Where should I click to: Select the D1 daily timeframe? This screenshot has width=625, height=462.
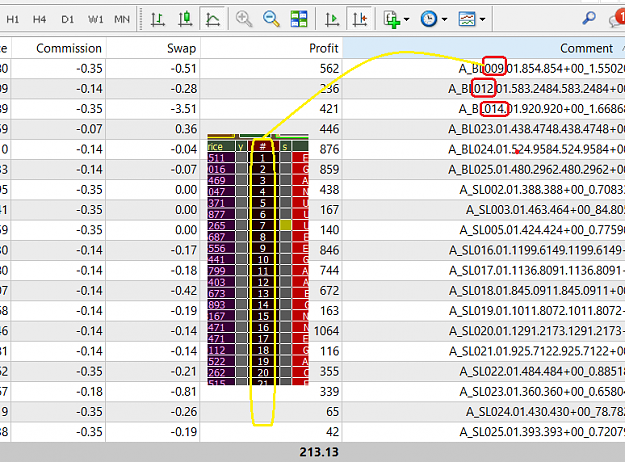click(x=67, y=19)
